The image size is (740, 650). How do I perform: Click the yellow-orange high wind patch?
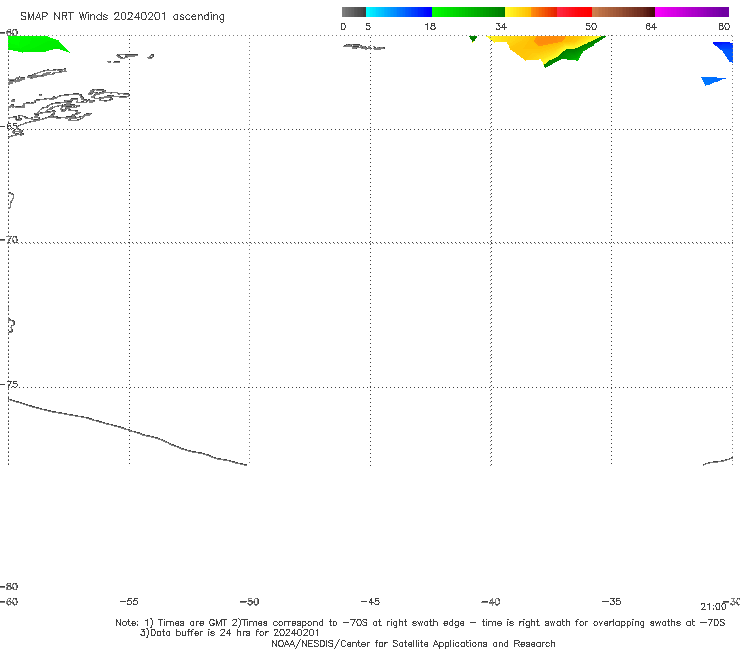pos(538,47)
